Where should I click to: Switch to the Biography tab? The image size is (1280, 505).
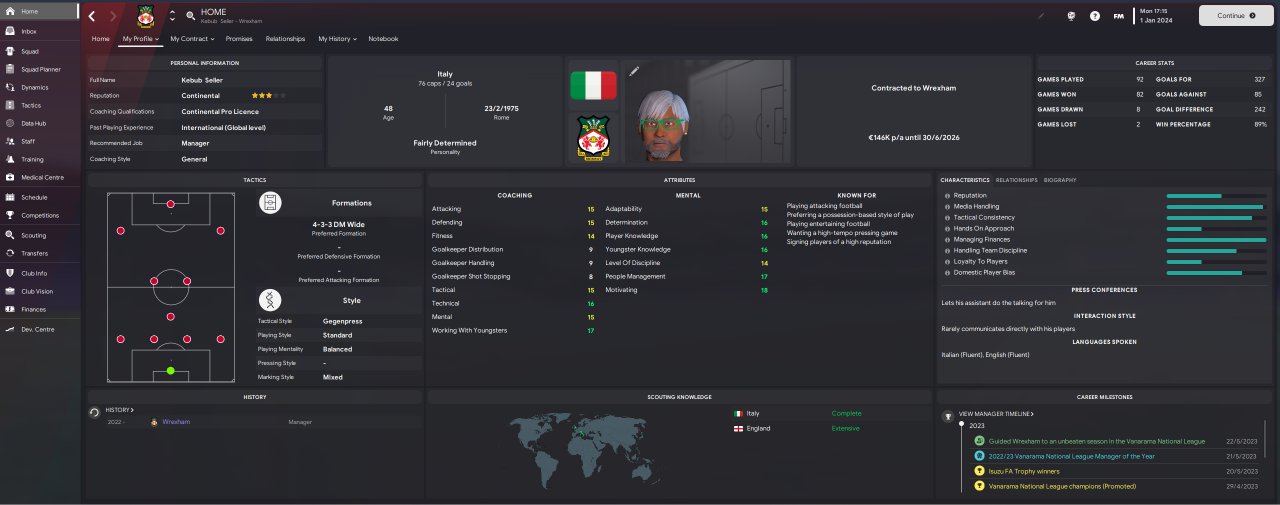[1060, 180]
